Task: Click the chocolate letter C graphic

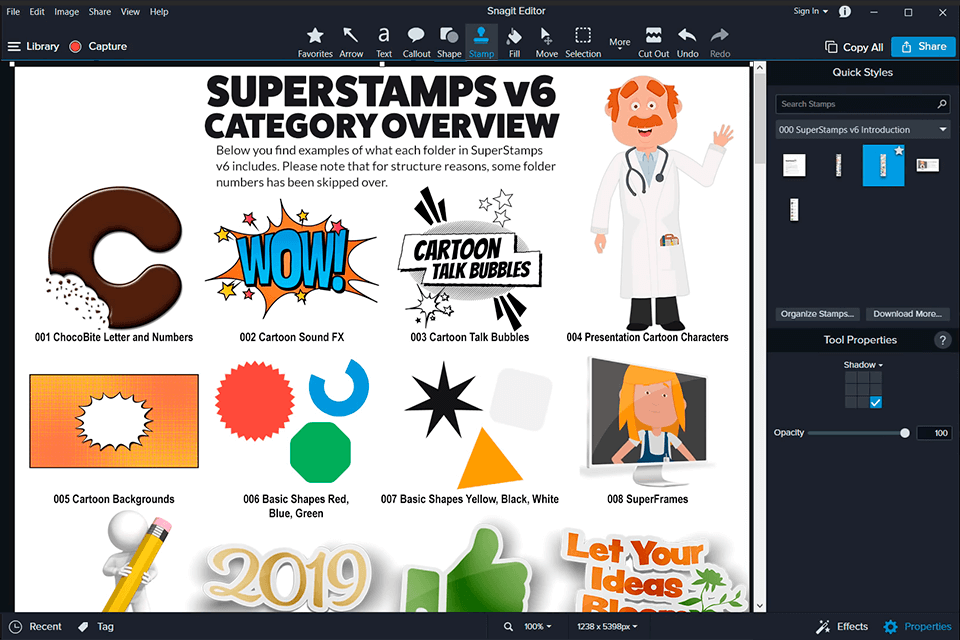Action: pyautogui.click(x=114, y=256)
